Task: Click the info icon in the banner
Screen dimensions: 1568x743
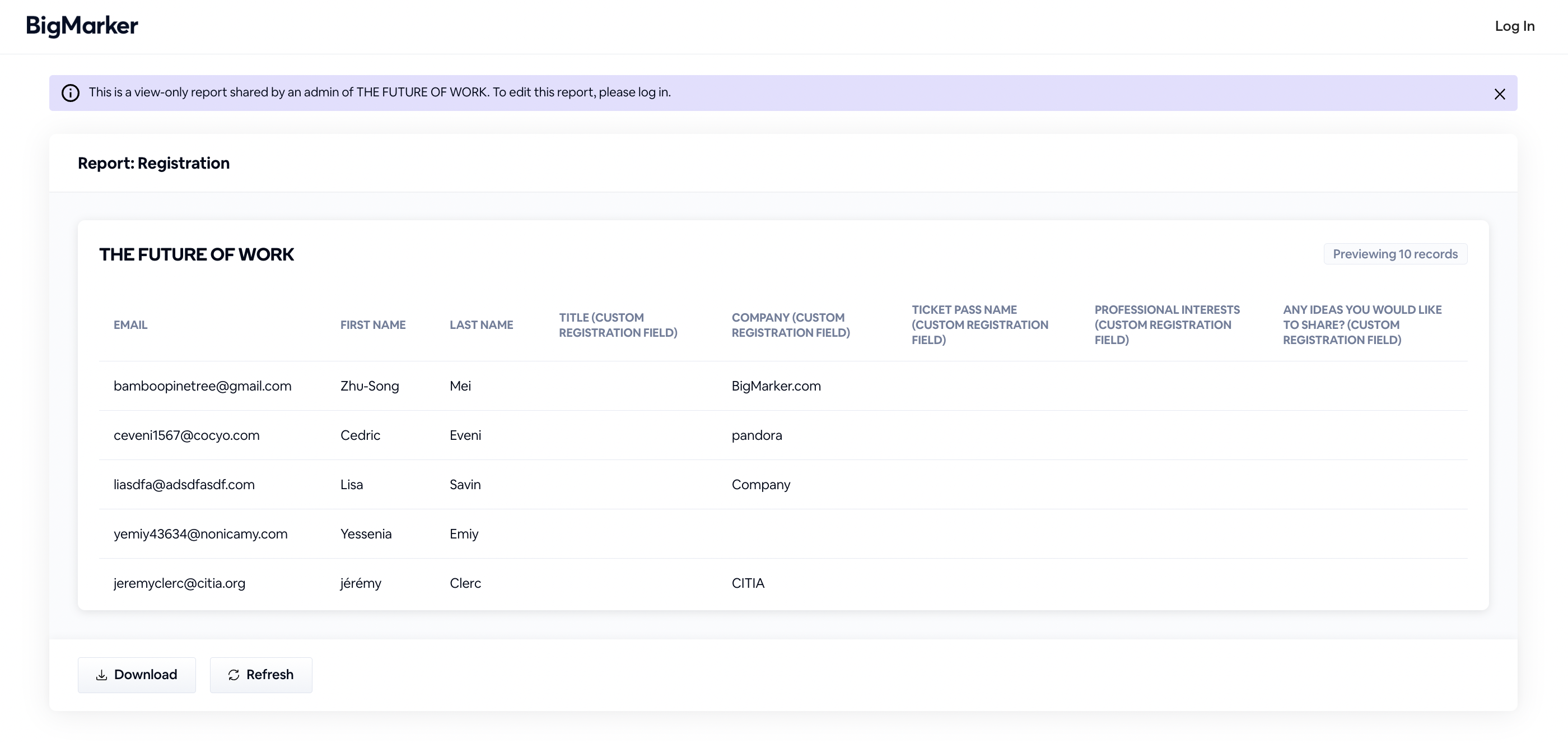Action: [x=71, y=93]
